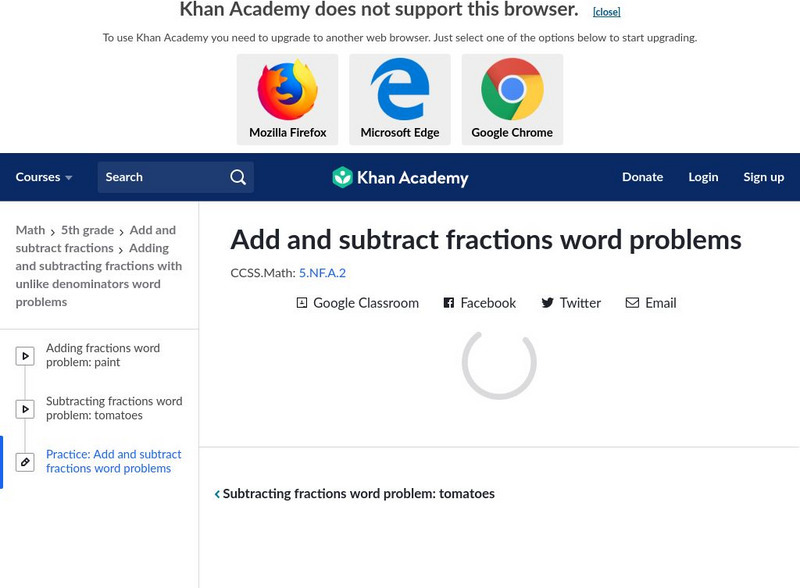The width and height of the screenshot is (800, 588).
Task: Open the Donate page
Action: [x=642, y=177]
